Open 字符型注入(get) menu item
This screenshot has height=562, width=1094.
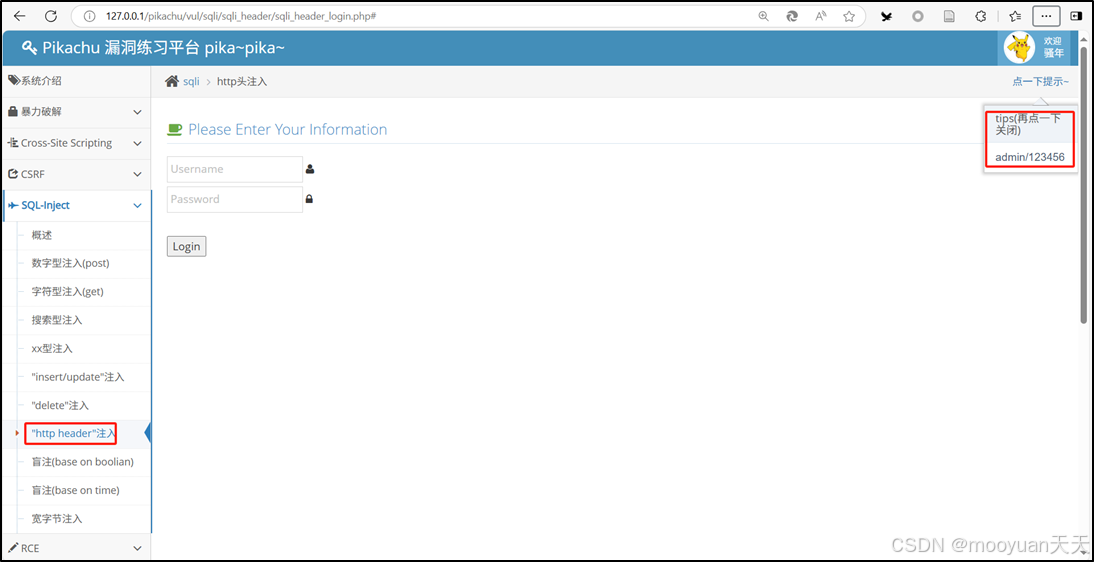tap(68, 292)
